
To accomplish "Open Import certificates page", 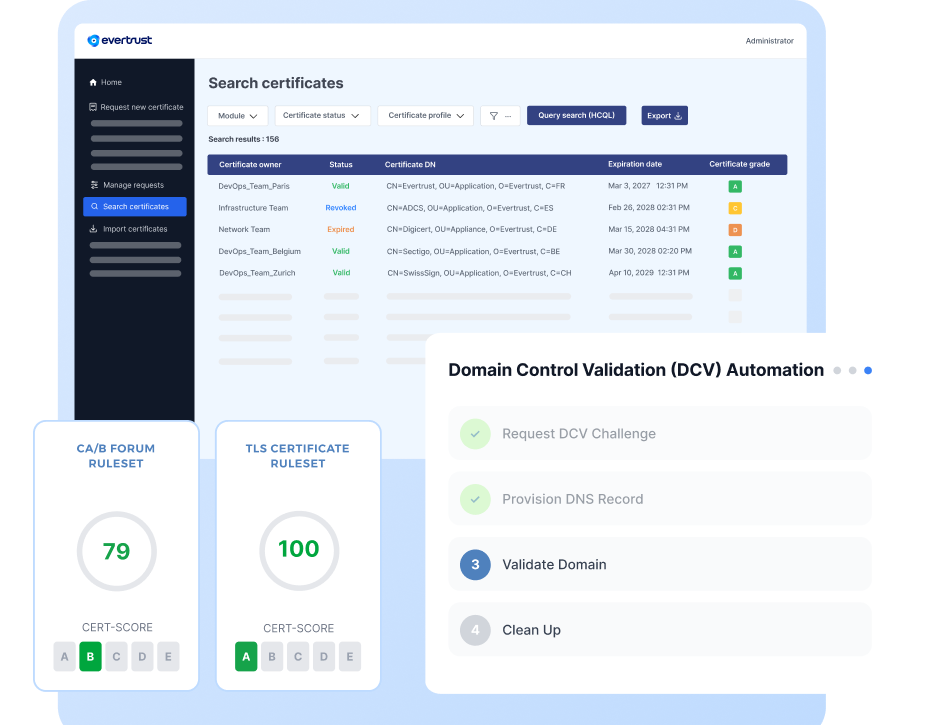I will [128, 229].
